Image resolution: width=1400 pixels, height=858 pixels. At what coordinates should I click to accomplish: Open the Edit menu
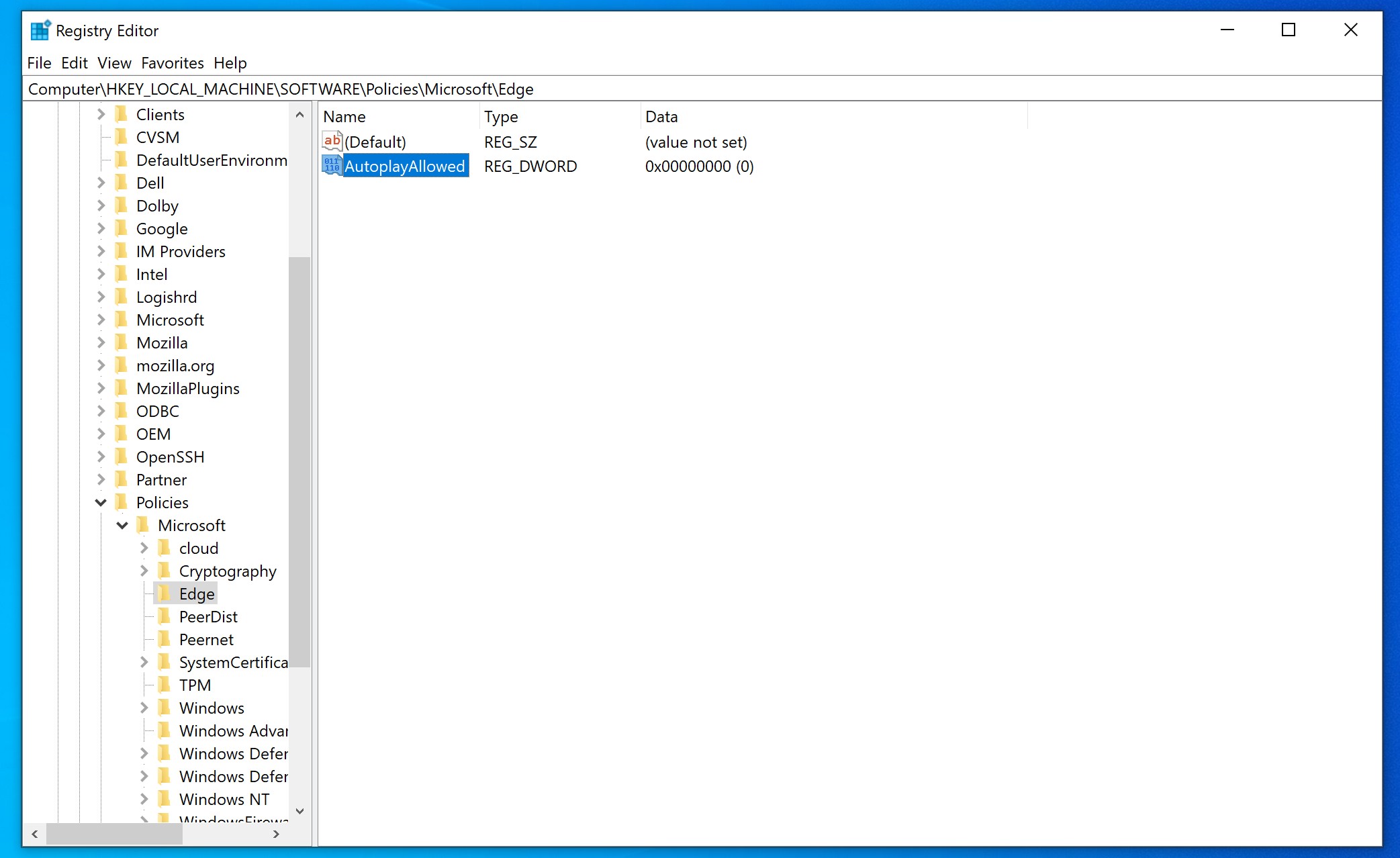pyautogui.click(x=75, y=63)
